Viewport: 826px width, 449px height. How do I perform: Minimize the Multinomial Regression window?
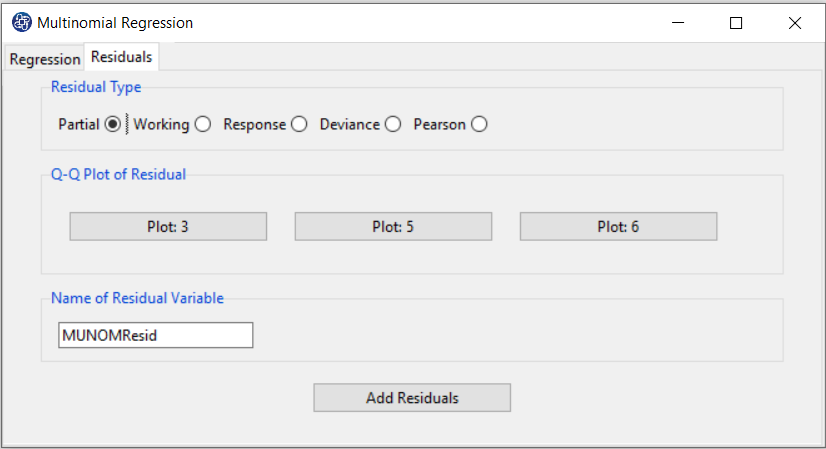(678, 23)
